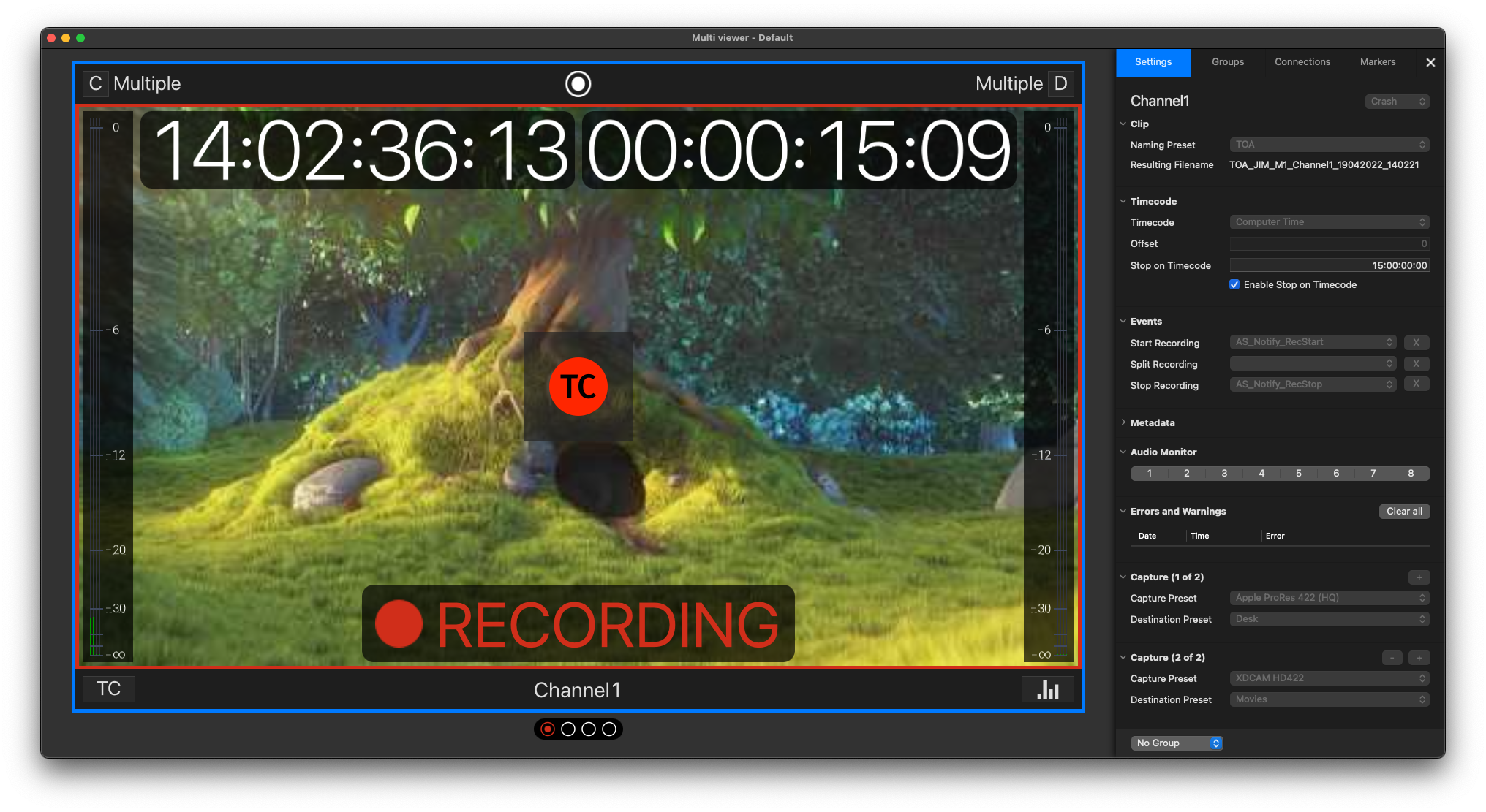Viewport: 1486px width, 812px height.
Task: Click the D source letter box
Action: pos(1060,83)
